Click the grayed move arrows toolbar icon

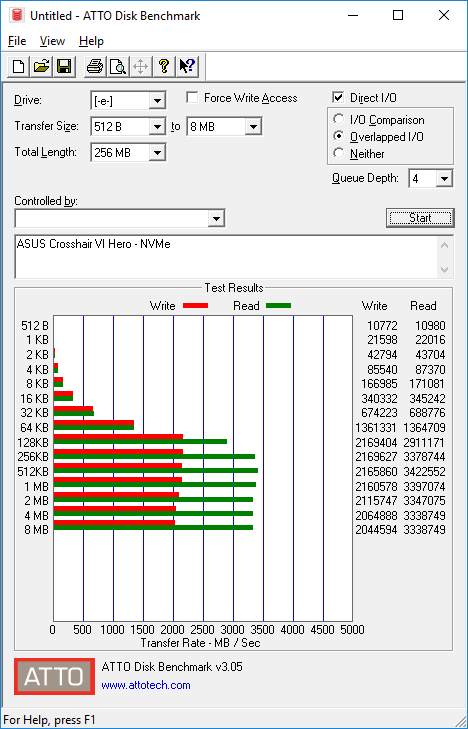click(x=140, y=66)
